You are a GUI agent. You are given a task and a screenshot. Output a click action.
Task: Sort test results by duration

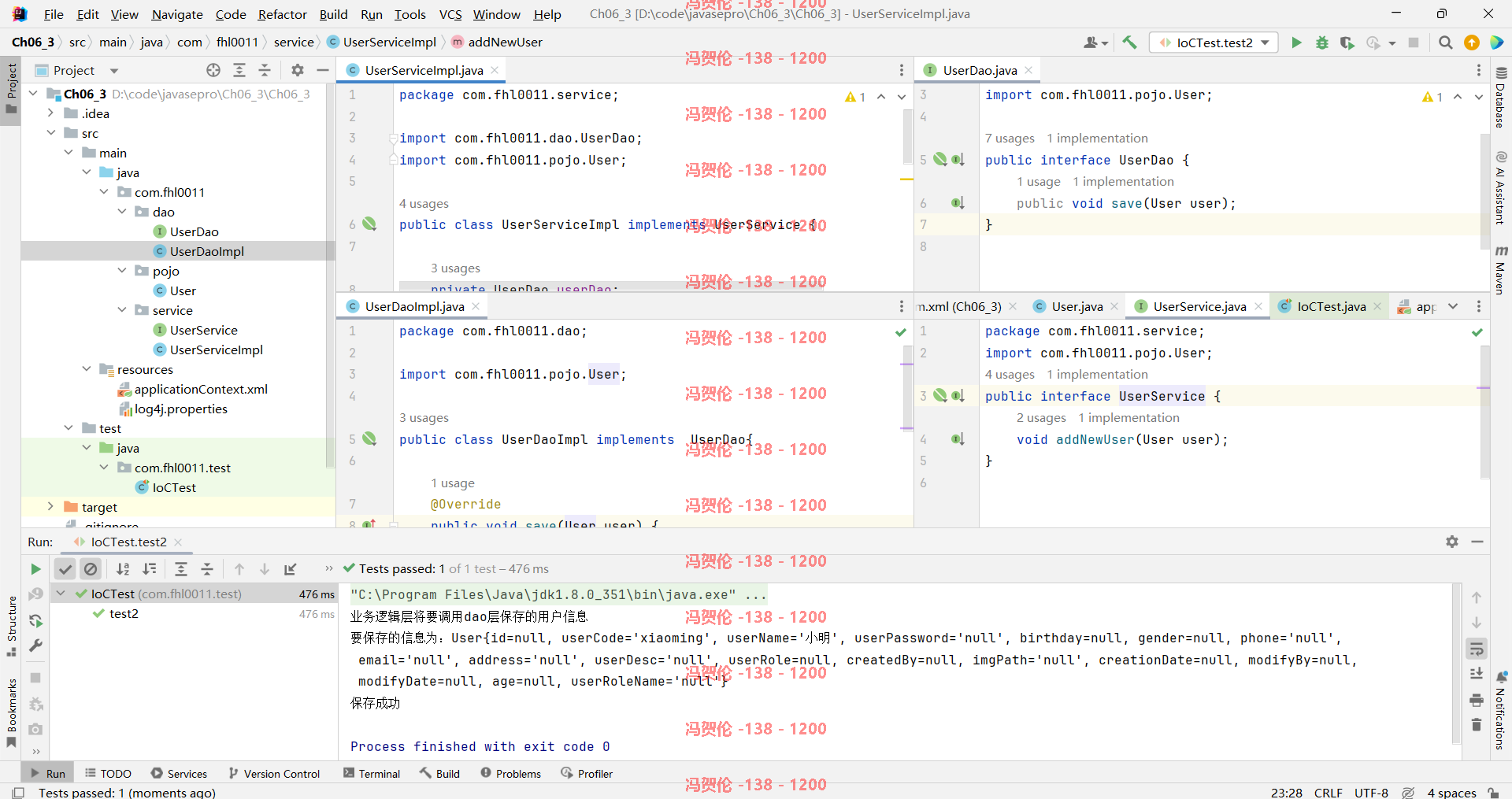tap(149, 568)
